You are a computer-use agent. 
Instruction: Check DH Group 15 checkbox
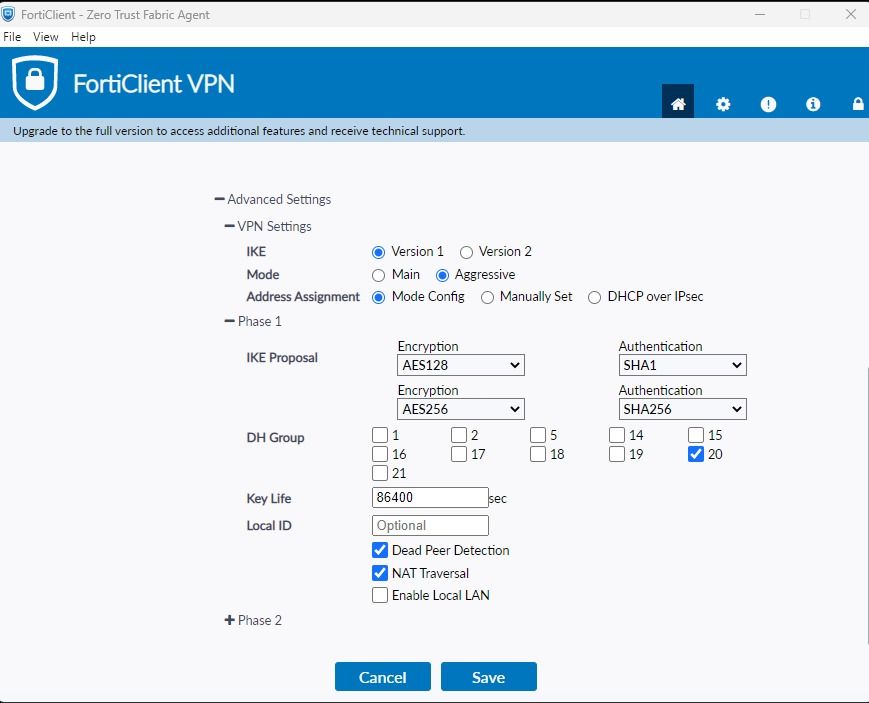pyautogui.click(x=696, y=435)
